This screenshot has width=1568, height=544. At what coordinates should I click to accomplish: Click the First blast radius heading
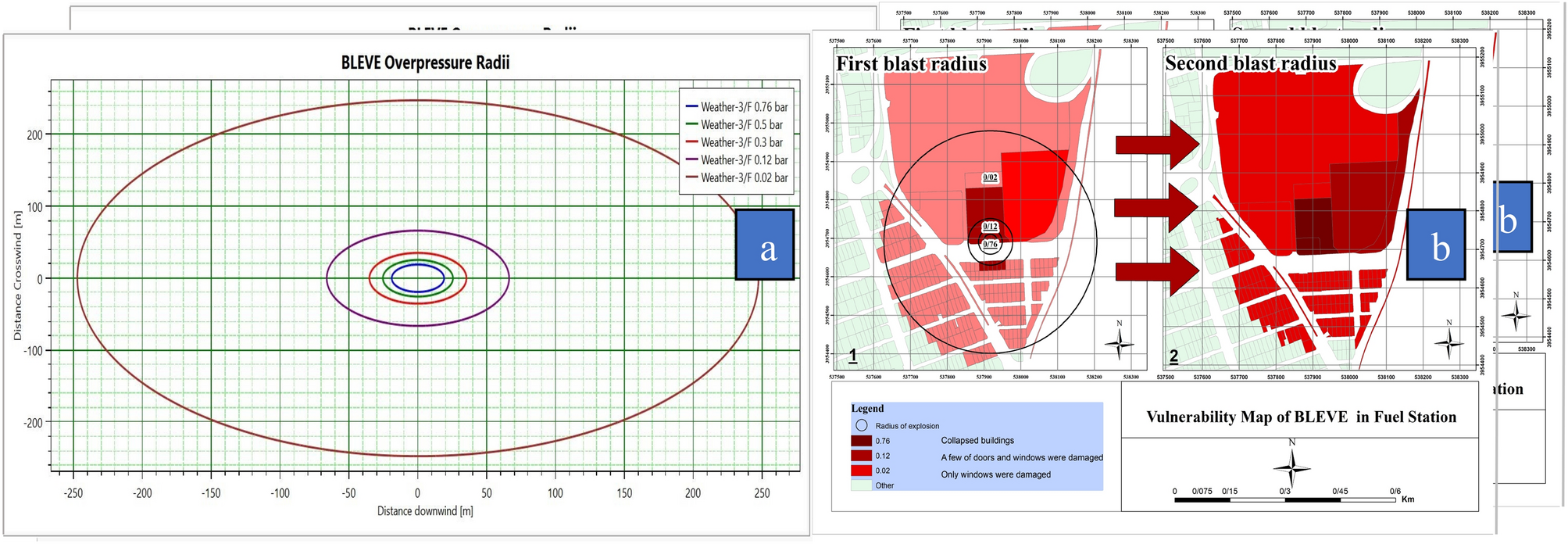tap(911, 64)
